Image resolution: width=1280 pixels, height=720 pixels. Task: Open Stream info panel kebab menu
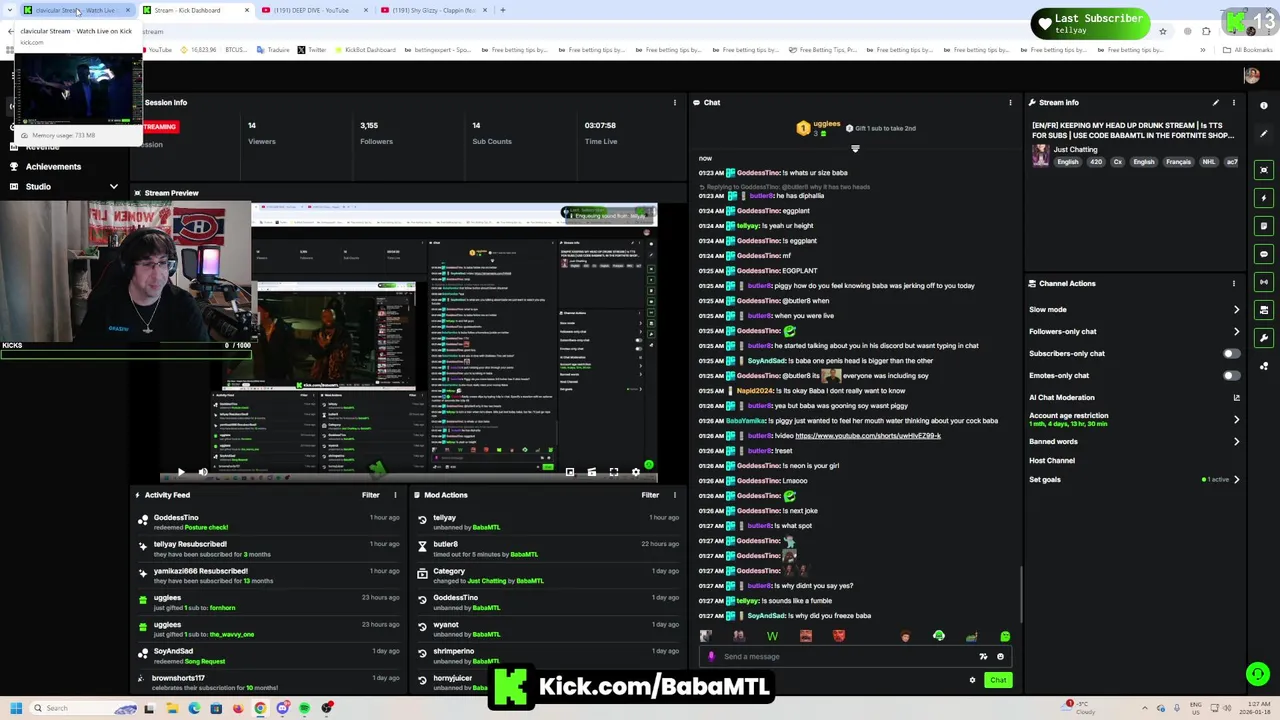coord(1234,102)
